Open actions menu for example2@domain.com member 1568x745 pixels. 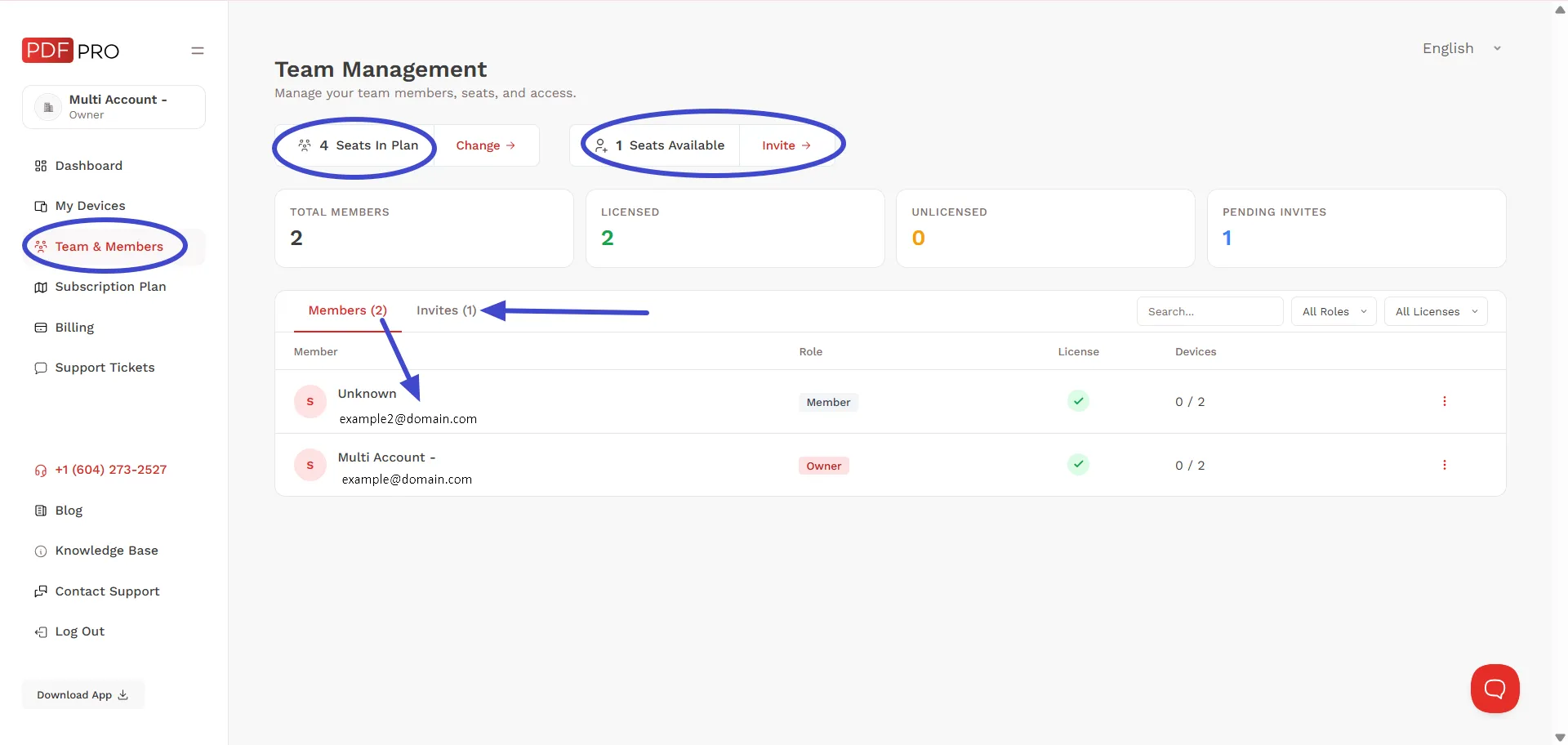pos(1445,401)
